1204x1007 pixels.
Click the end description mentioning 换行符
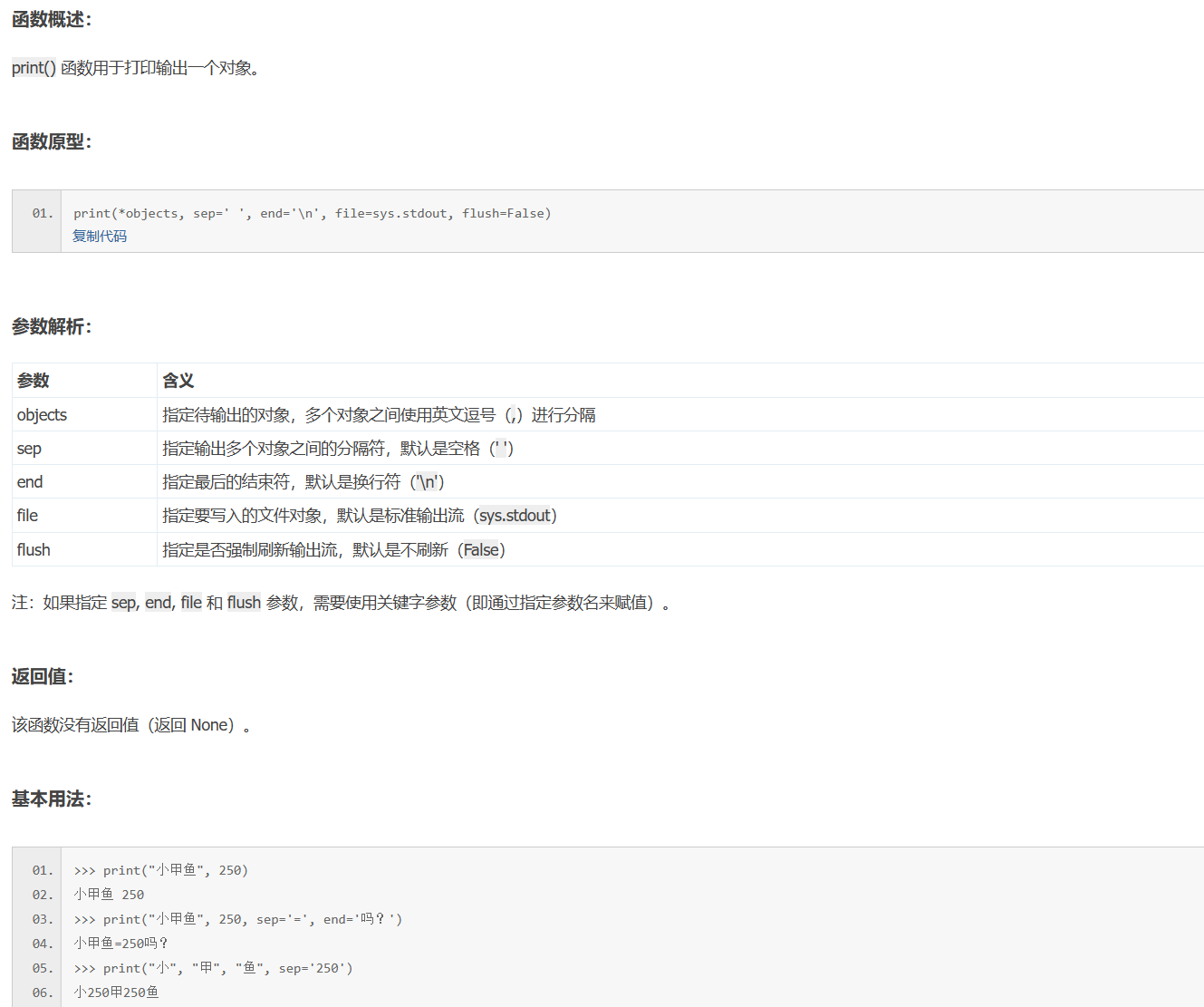click(303, 482)
